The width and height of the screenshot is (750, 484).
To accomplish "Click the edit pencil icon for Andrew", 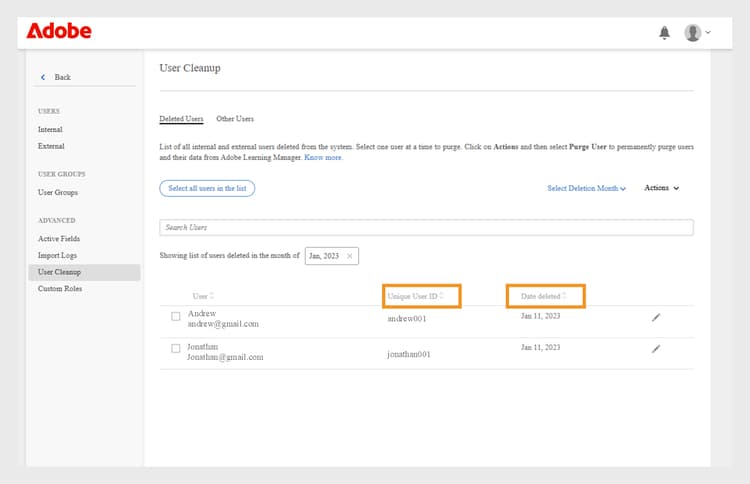I will [656, 317].
